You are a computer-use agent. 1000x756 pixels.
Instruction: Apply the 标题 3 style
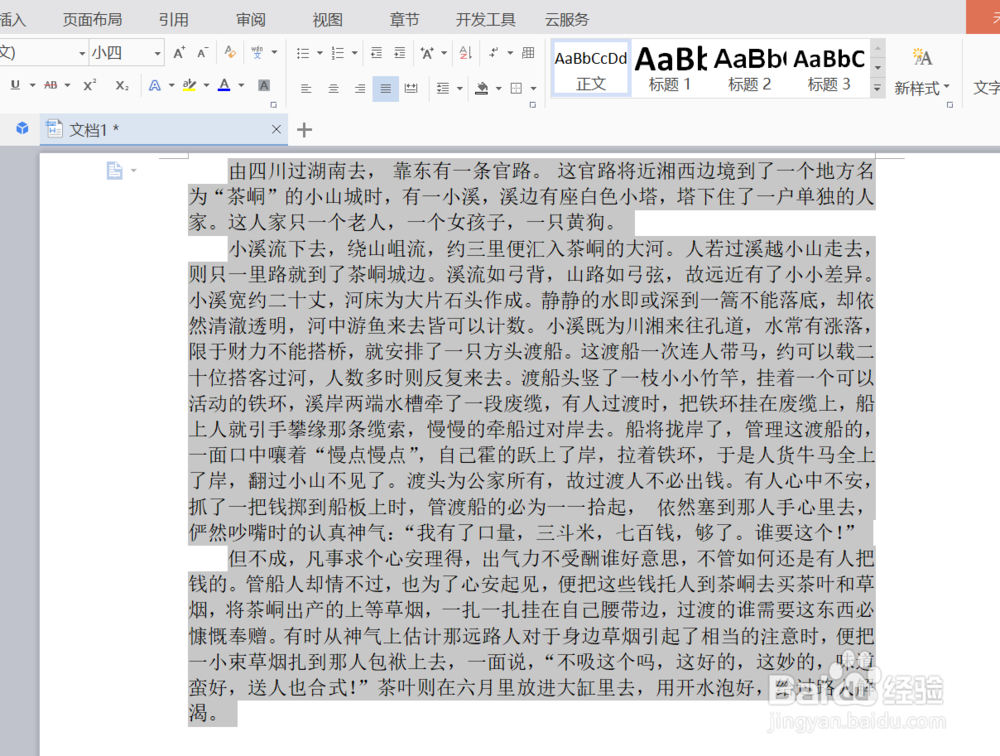coord(829,70)
